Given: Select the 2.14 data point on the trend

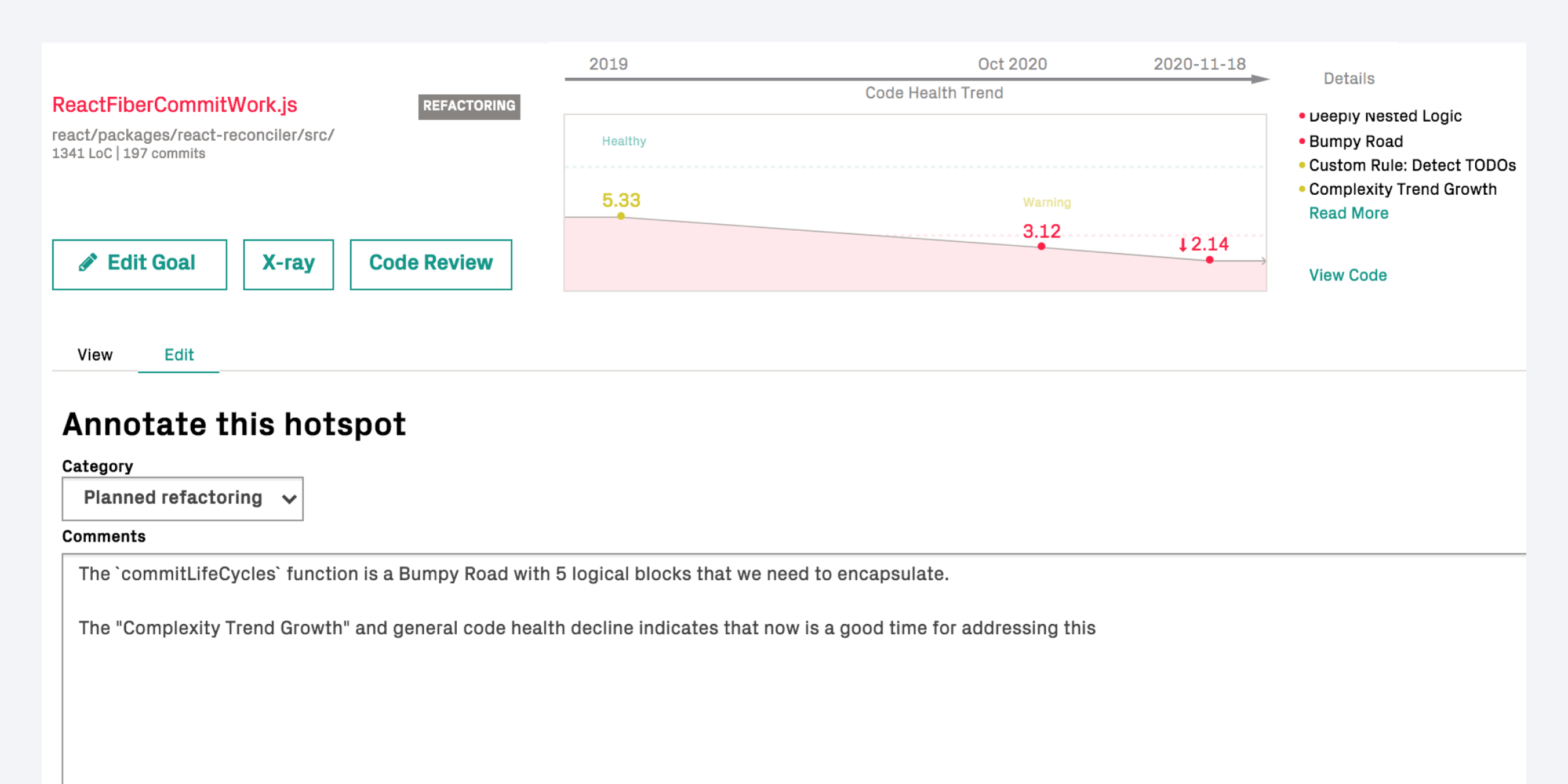Looking at the screenshot, I should tap(1210, 260).
